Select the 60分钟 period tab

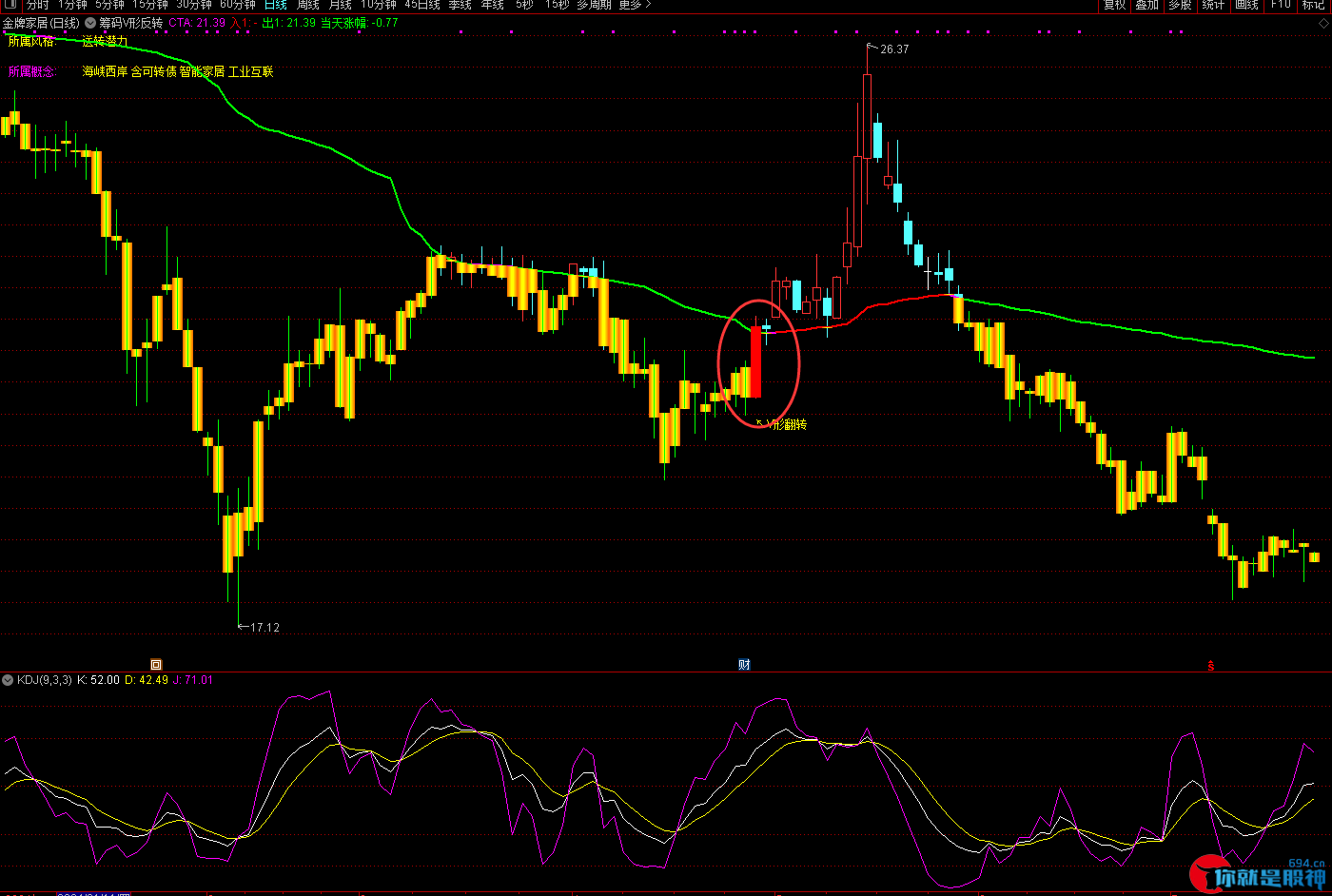coord(238,5)
